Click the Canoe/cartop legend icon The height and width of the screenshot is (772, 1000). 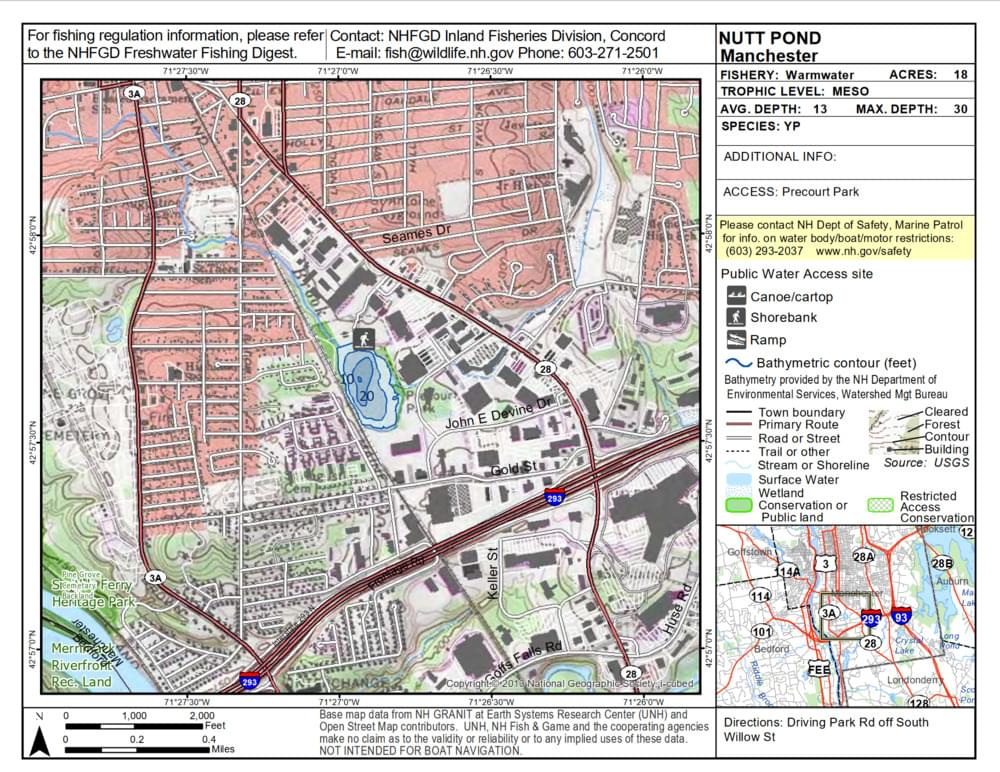coord(735,296)
